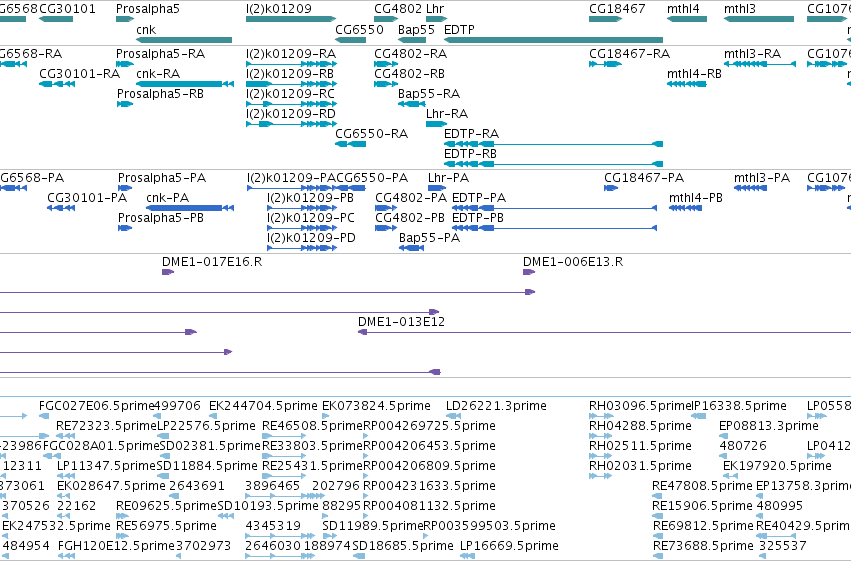Viewport: 851px width, 561px height.
Task: Select EST LP22576.5prime
Action: click(x=206, y=426)
